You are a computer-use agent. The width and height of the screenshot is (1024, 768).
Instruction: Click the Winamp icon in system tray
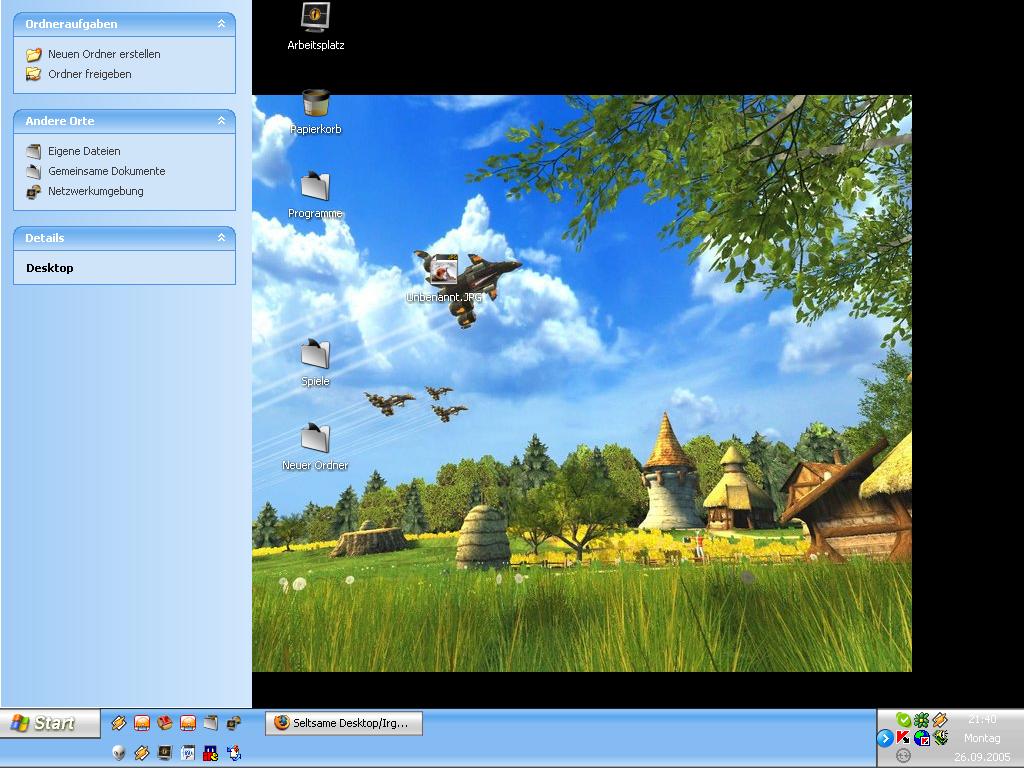(x=940, y=720)
